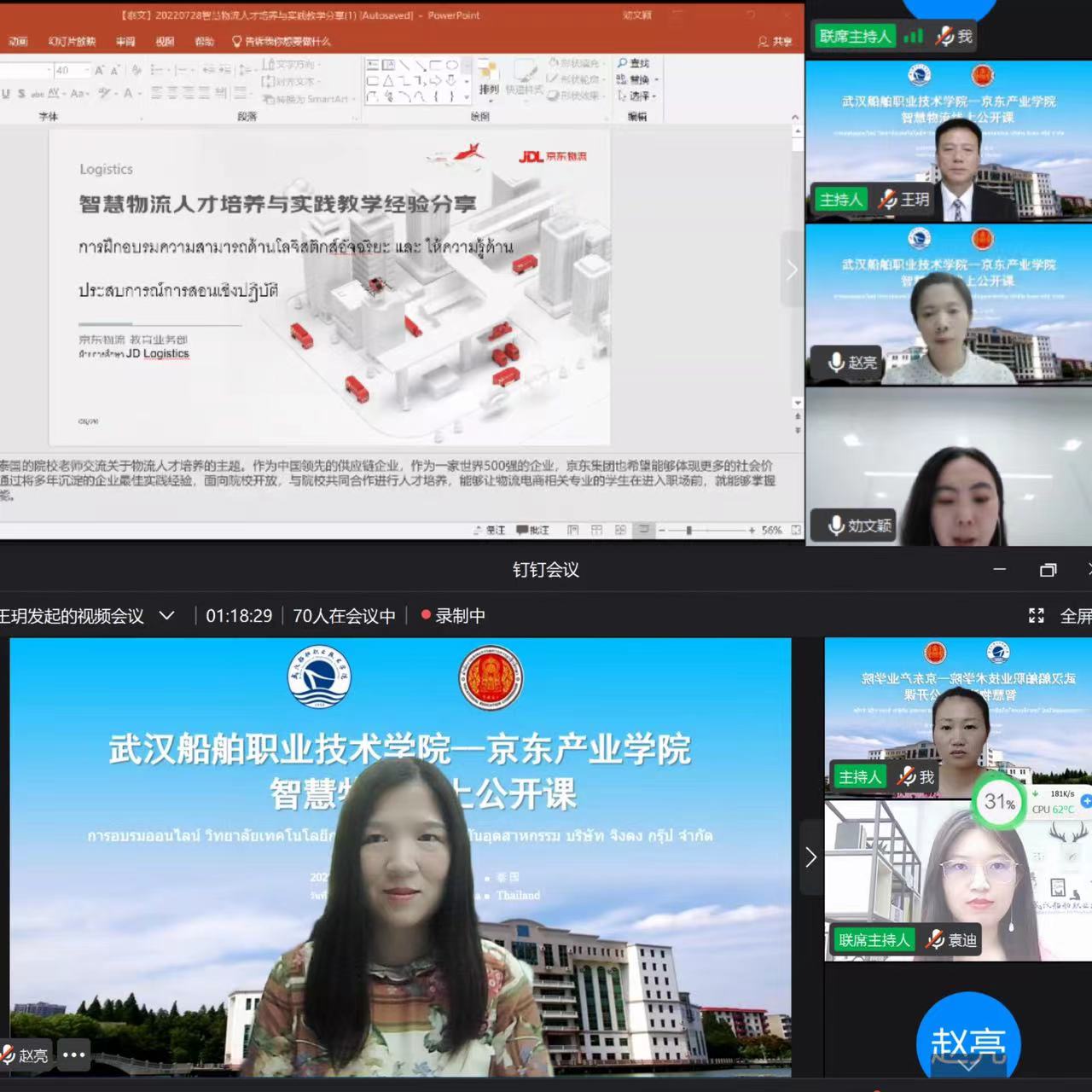The width and height of the screenshot is (1092, 1092).
Task: Toggle normal view button in status bar
Action: 572,530
